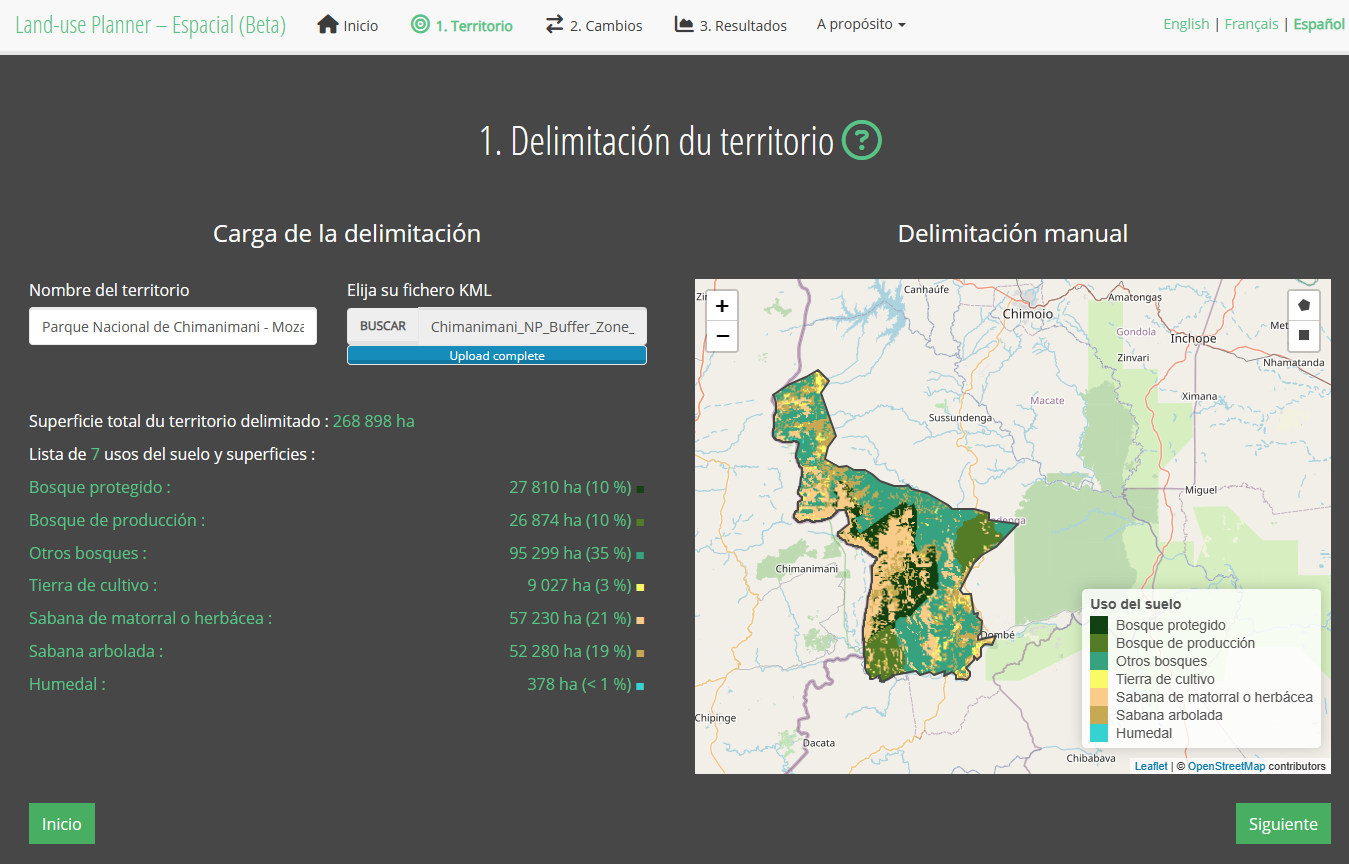Click the target icon beside 1. Territorio
The image size is (1349, 864).
click(421, 25)
